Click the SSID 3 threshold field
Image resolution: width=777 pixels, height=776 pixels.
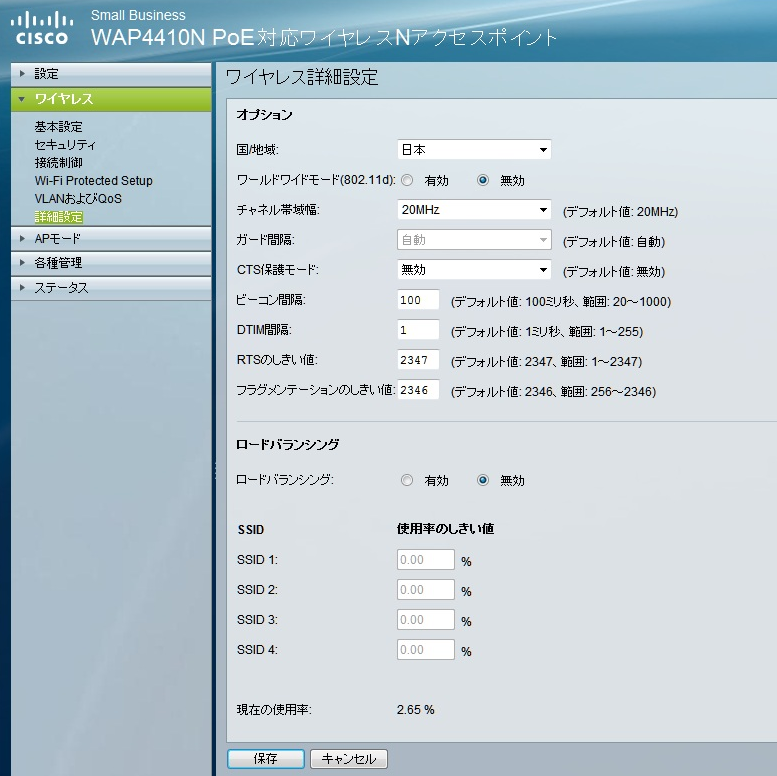click(426, 619)
